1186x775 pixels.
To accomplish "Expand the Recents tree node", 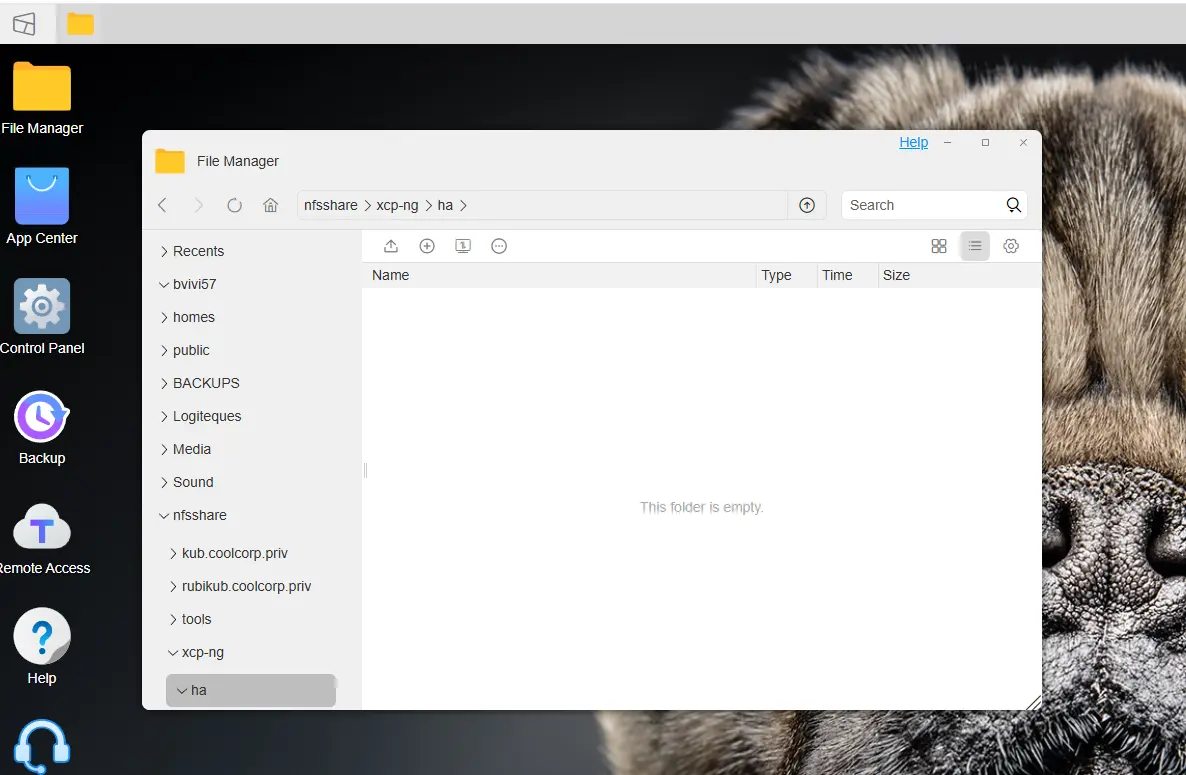I will 164,252.
